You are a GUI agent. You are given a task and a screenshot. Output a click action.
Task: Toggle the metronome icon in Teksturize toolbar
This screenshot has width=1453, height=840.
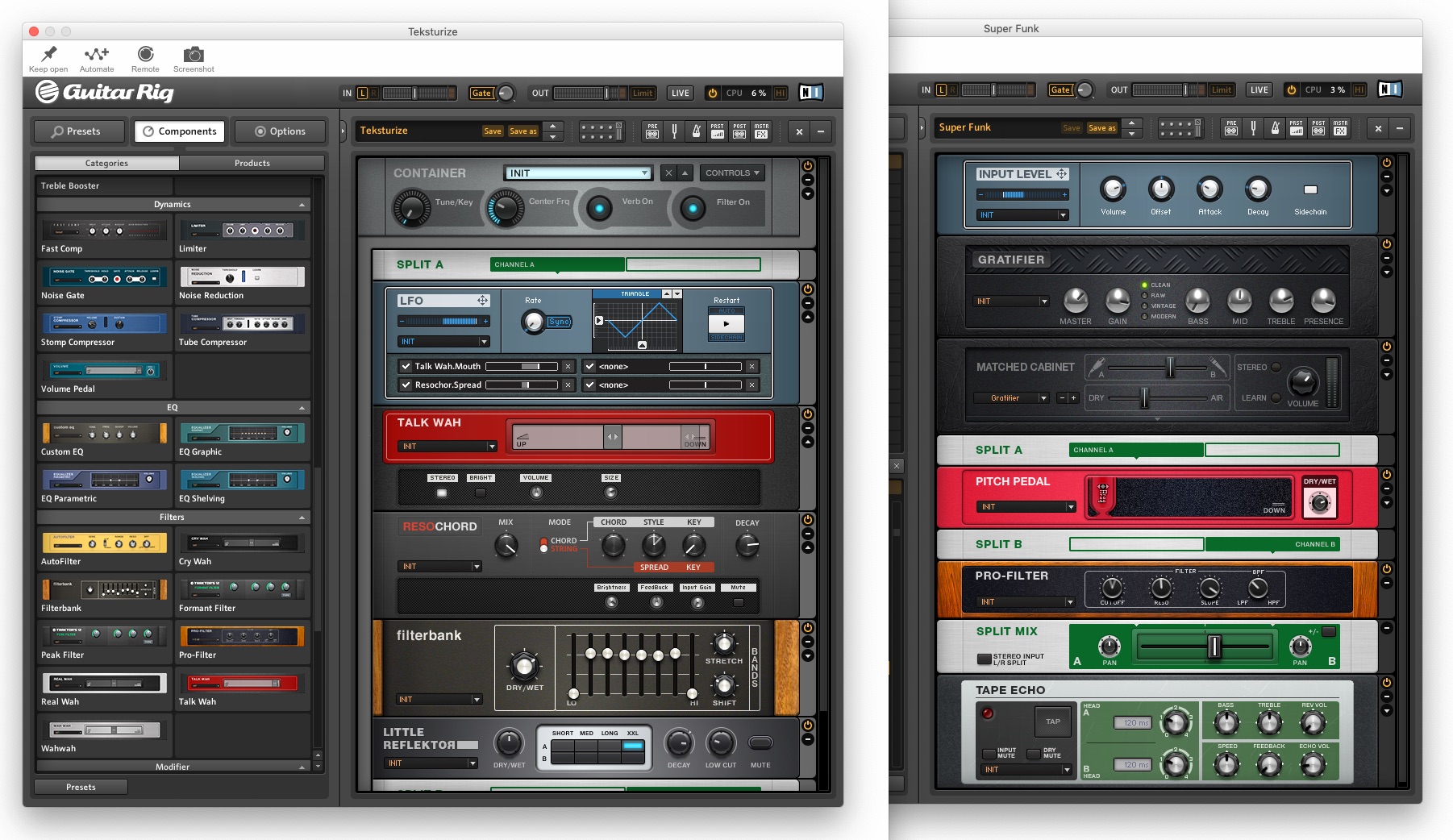[696, 131]
